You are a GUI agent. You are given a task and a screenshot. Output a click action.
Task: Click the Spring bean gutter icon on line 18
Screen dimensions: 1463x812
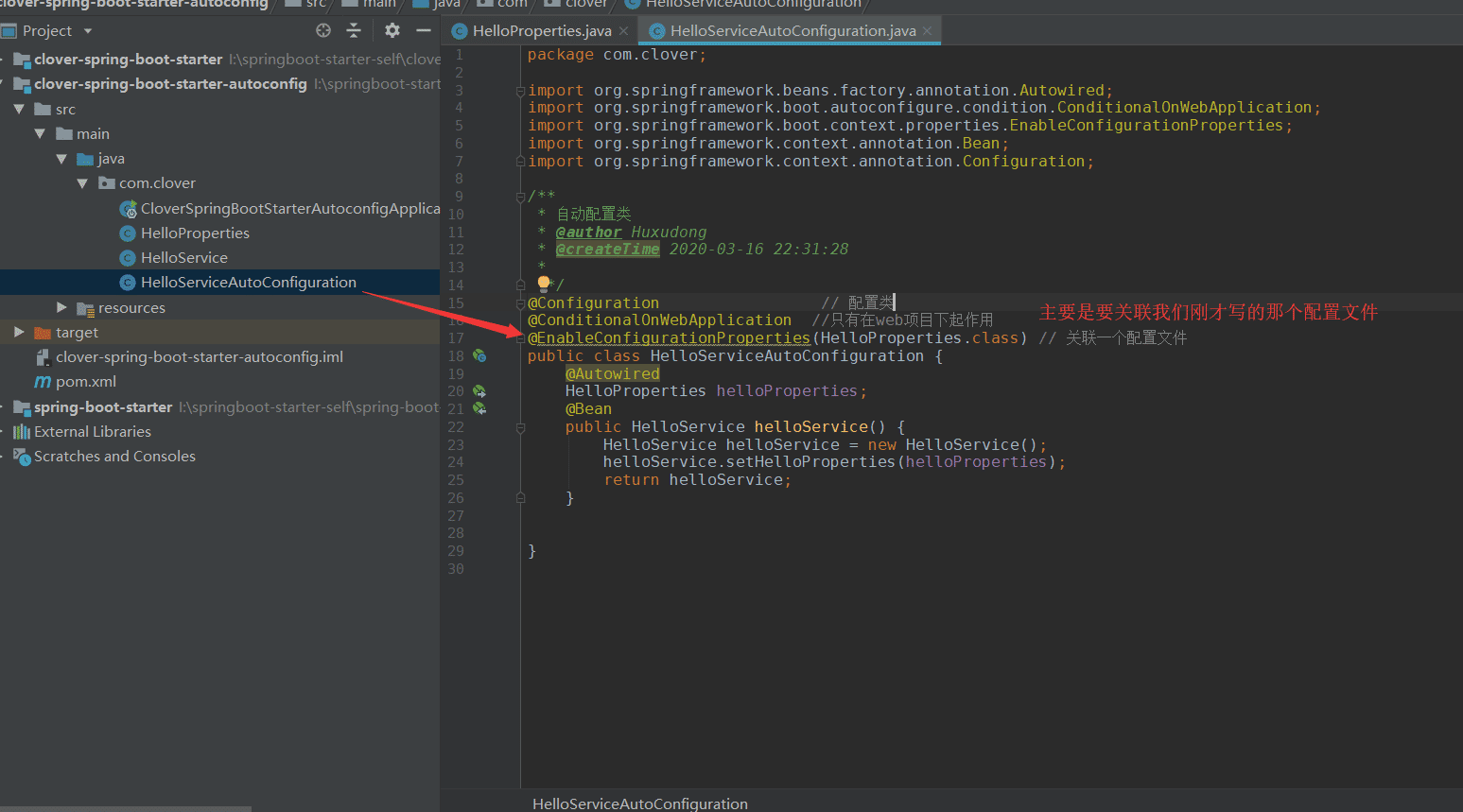pyautogui.click(x=479, y=356)
